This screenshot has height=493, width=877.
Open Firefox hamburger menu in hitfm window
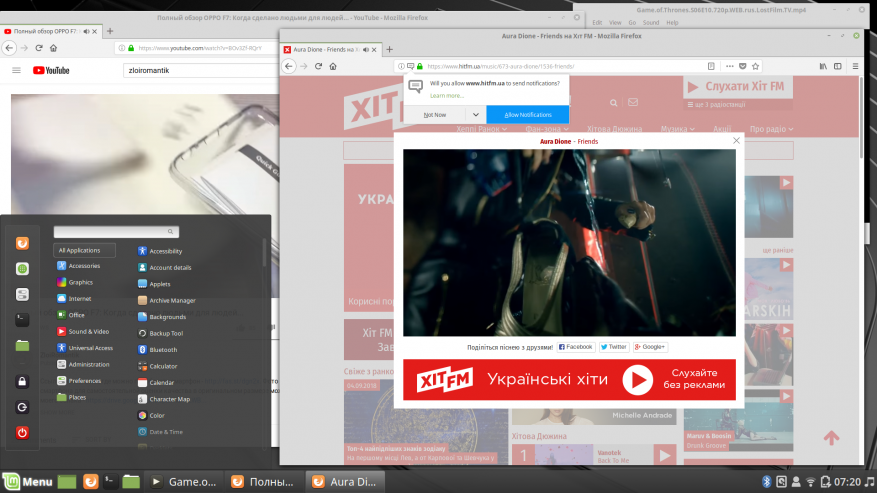(855, 66)
